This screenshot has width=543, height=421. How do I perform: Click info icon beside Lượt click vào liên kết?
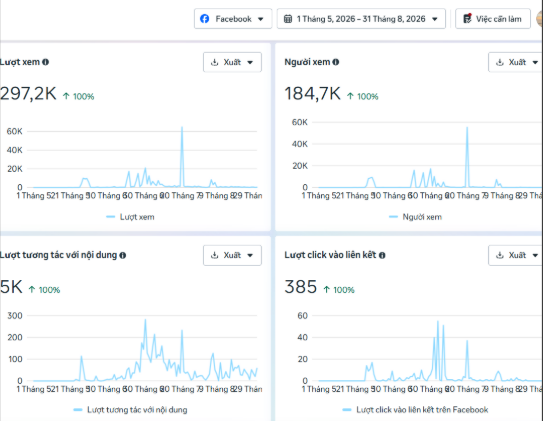382,256
